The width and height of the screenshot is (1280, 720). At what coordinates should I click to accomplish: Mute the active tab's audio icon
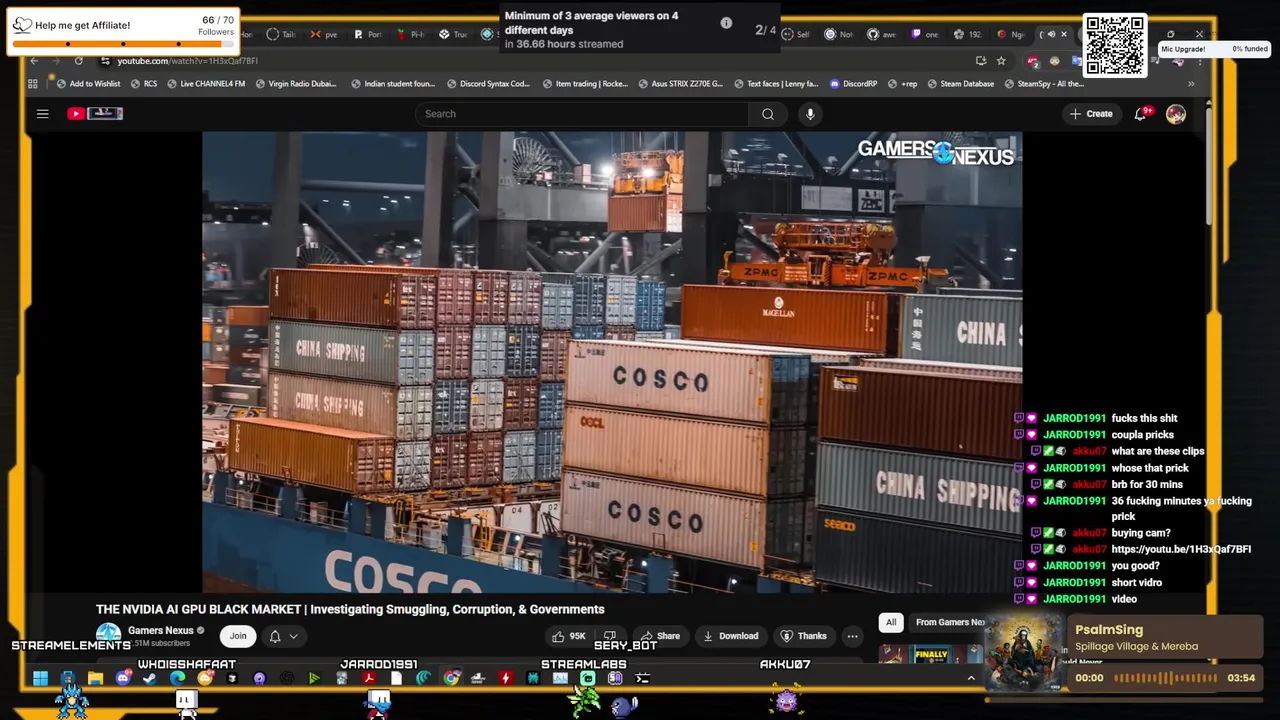tap(1052, 35)
